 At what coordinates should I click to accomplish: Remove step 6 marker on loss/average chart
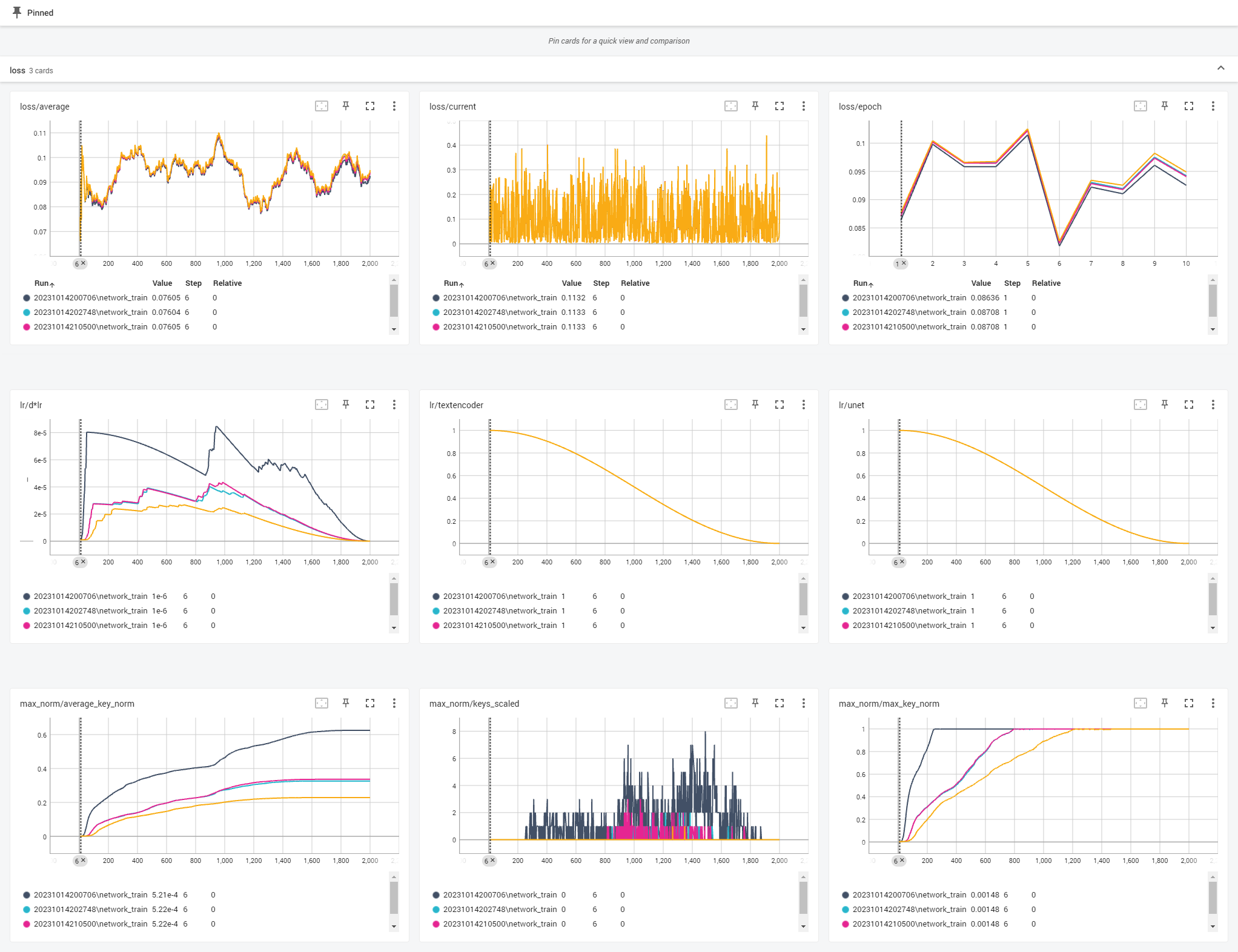click(x=84, y=263)
